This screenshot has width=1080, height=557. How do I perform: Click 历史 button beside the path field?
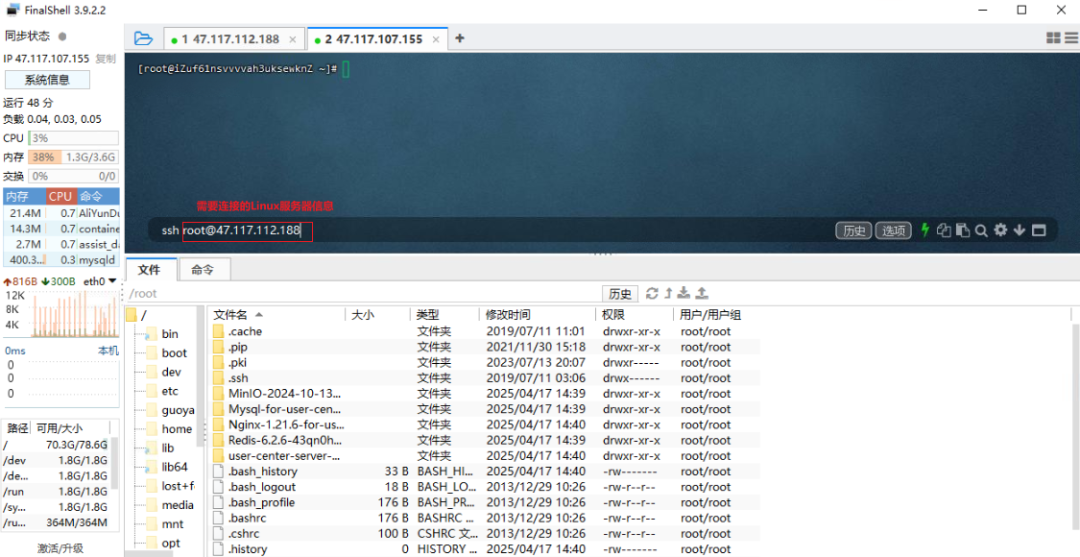[x=620, y=294]
